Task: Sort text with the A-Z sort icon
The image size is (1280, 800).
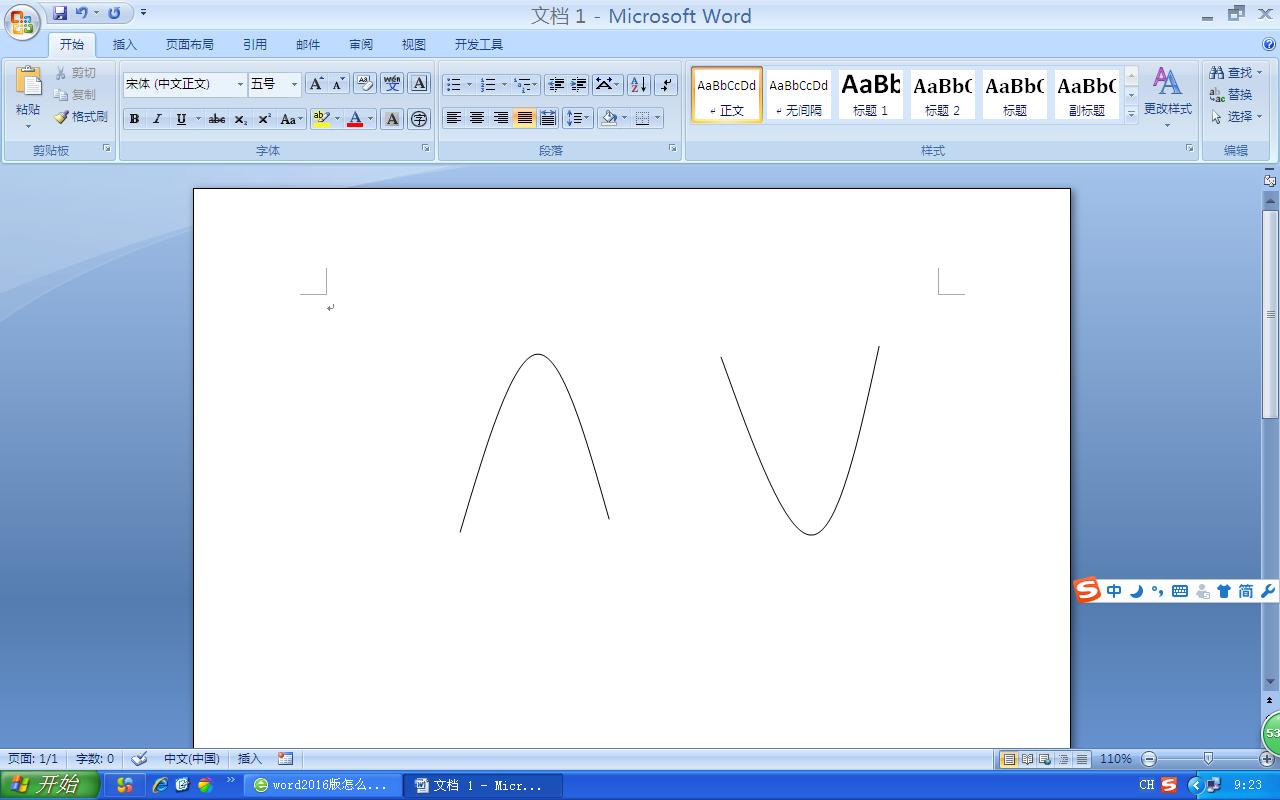Action: coord(639,84)
